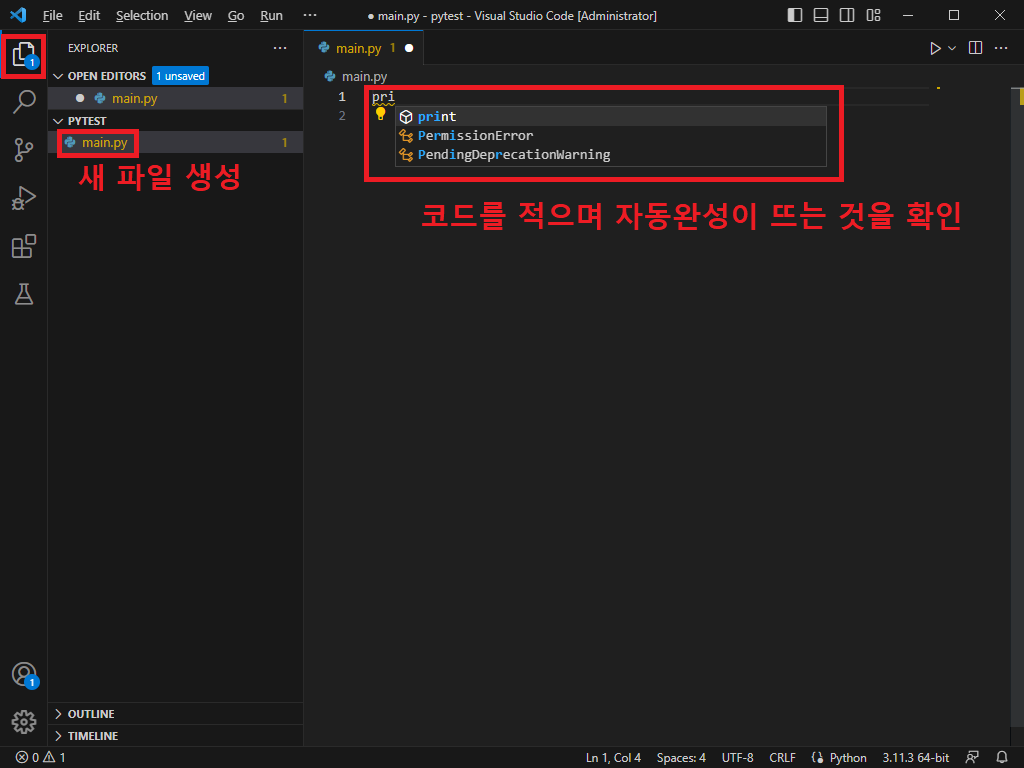Open the File menu

(x=52, y=16)
